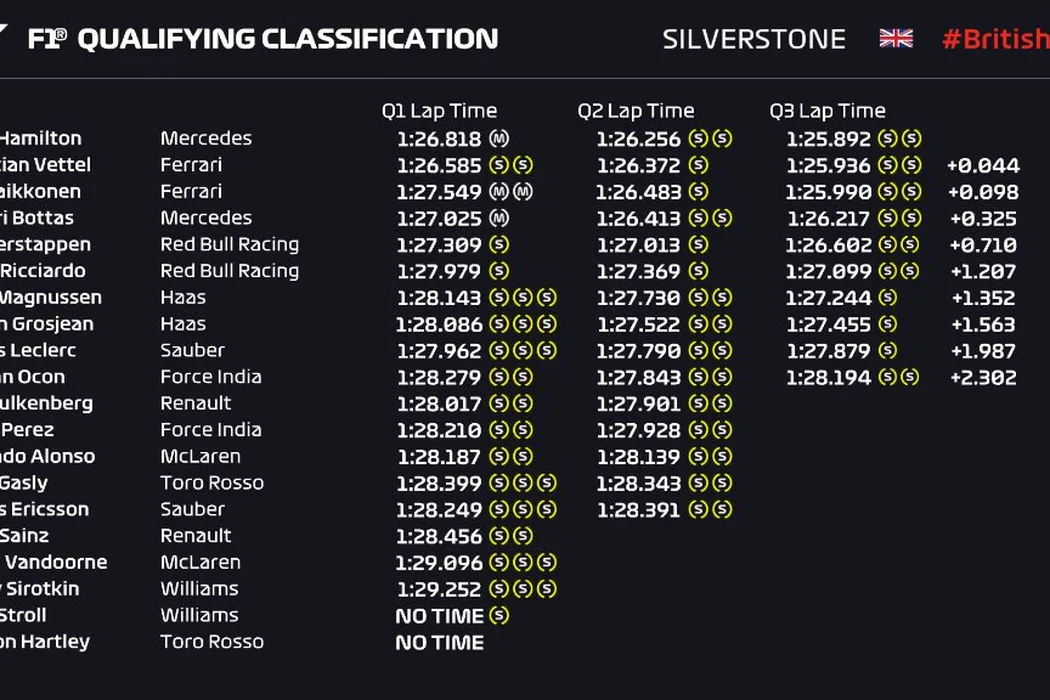The width and height of the screenshot is (1050, 700).
Task: Click the soft tyre icon beside Leclerc's Q3 time
Action: point(887,350)
